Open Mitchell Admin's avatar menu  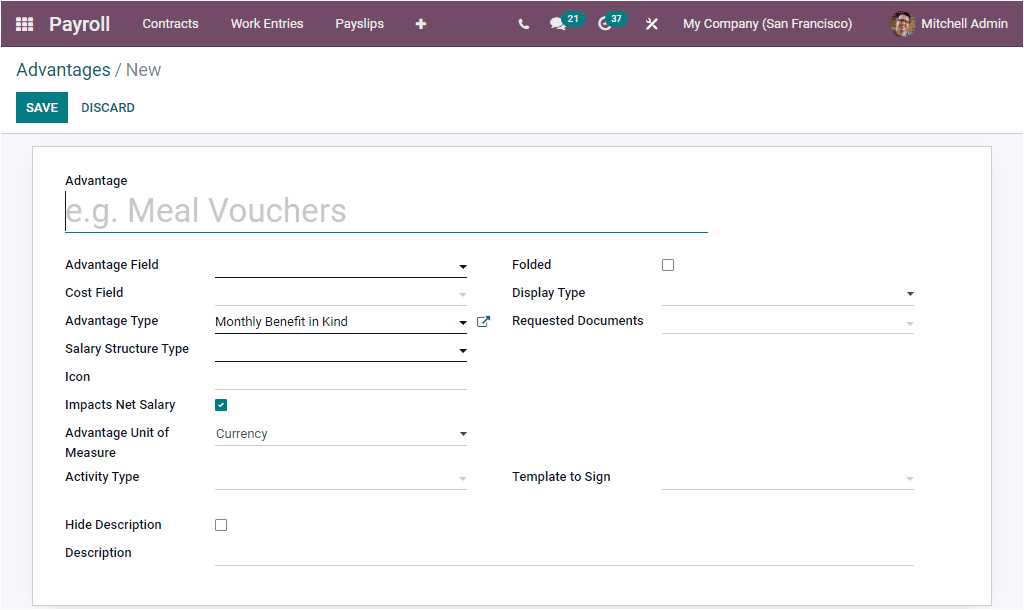tap(902, 23)
